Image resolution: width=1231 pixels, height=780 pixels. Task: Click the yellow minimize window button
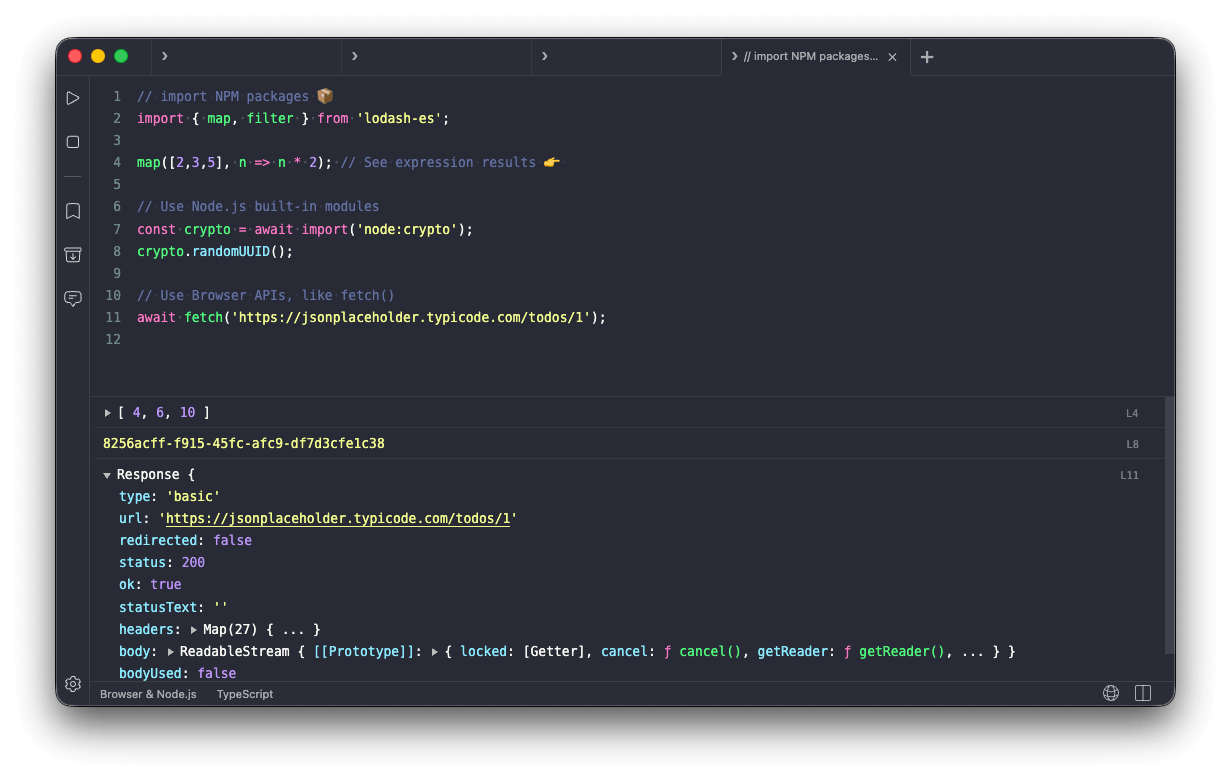click(98, 56)
